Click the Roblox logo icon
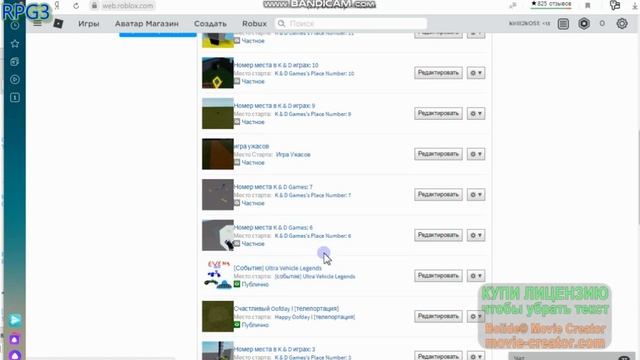This screenshot has height=360, width=640. (58, 24)
